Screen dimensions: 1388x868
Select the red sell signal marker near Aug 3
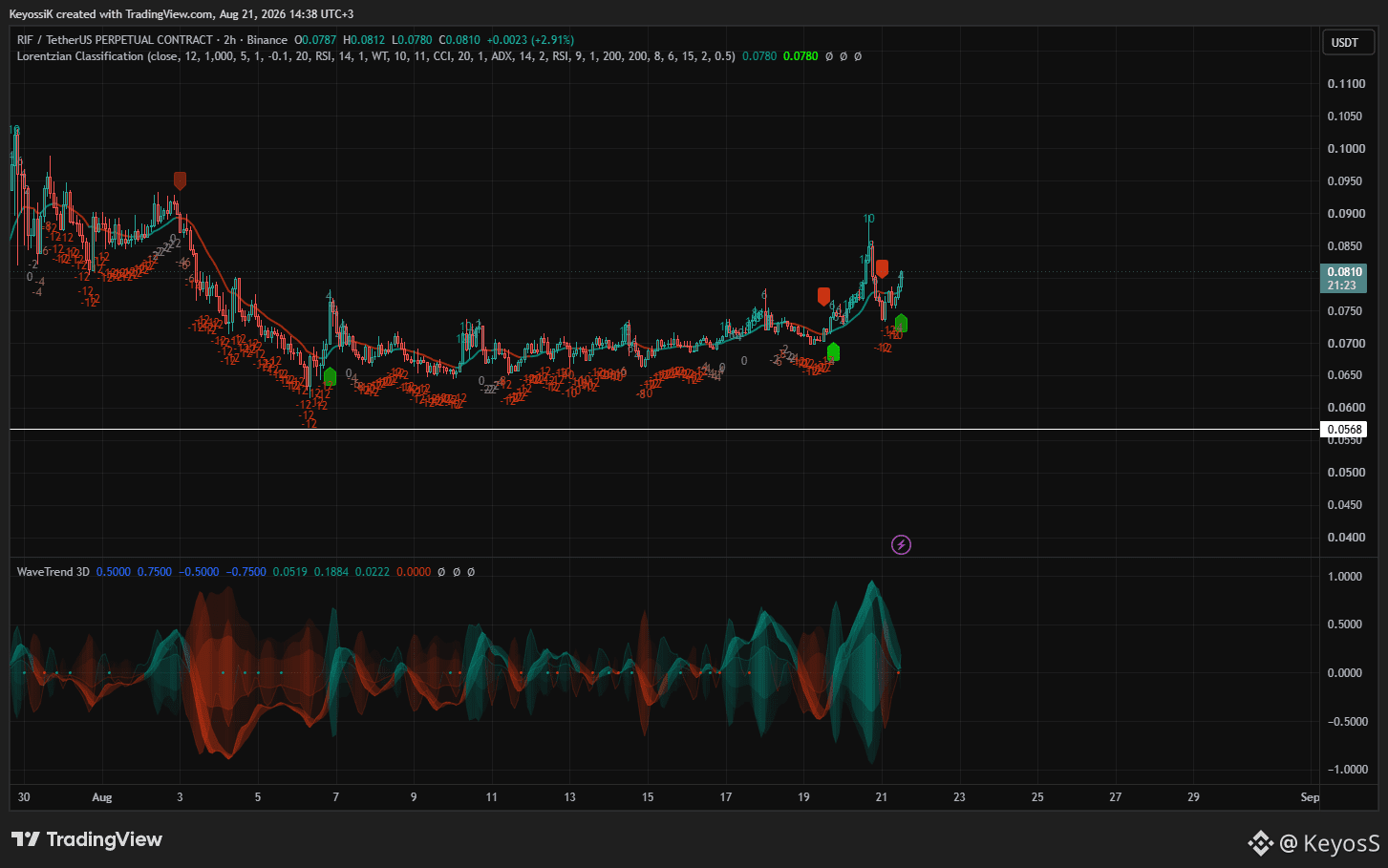[x=180, y=180]
